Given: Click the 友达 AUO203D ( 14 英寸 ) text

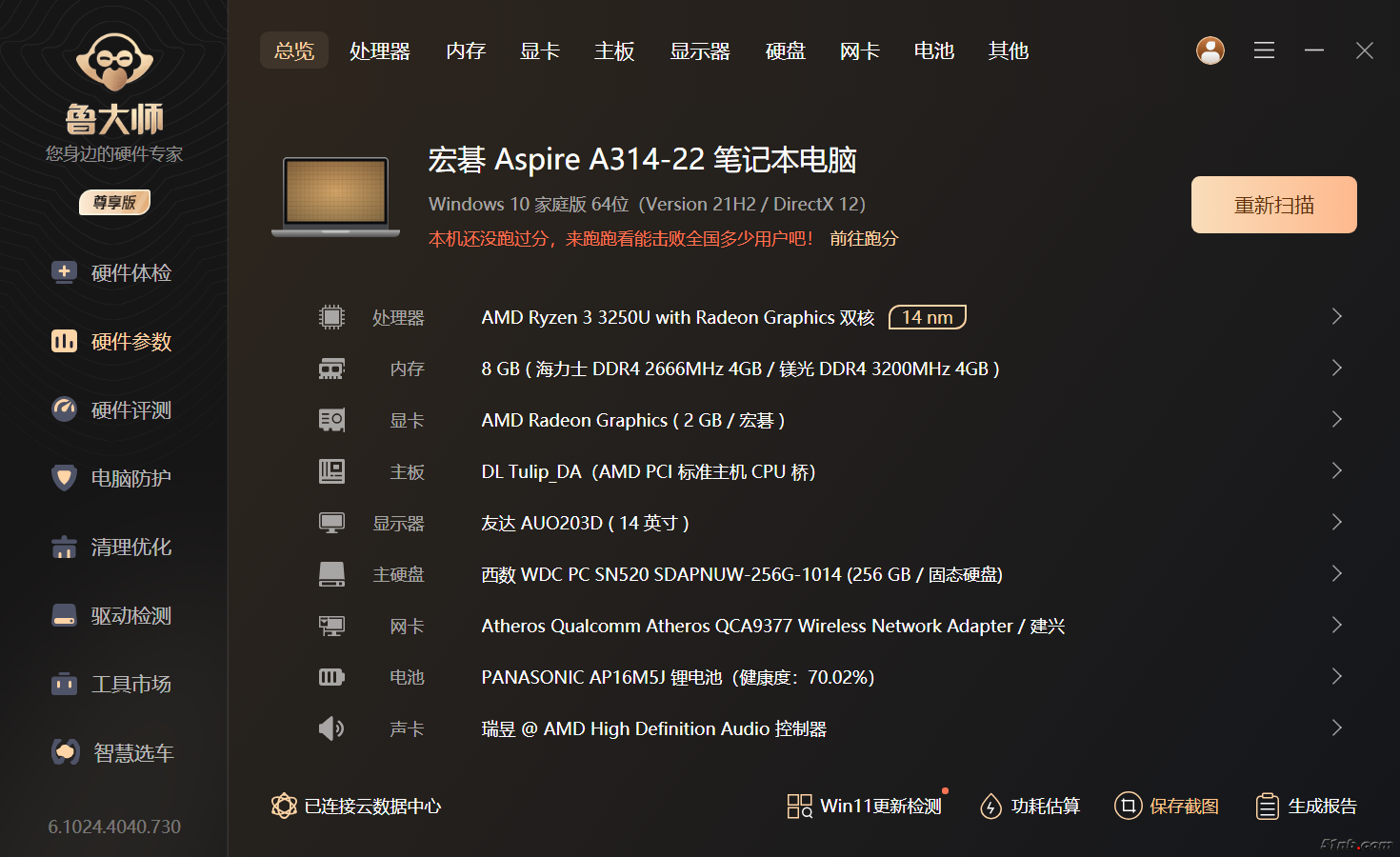Looking at the screenshot, I should coord(586,523).
